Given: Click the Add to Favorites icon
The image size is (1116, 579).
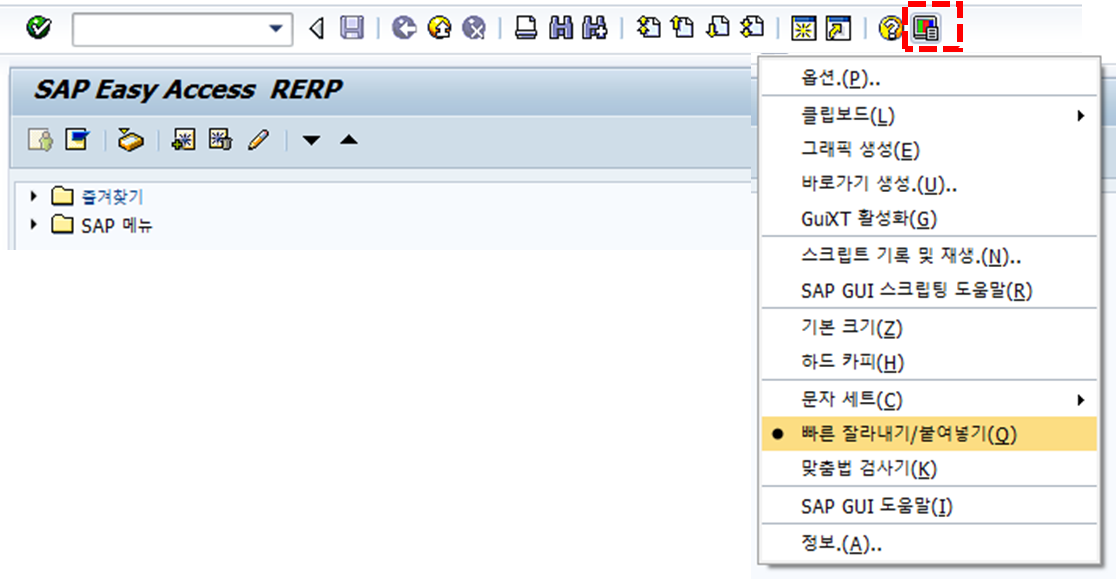Looking at the screenshot, I should pos(184,139).
